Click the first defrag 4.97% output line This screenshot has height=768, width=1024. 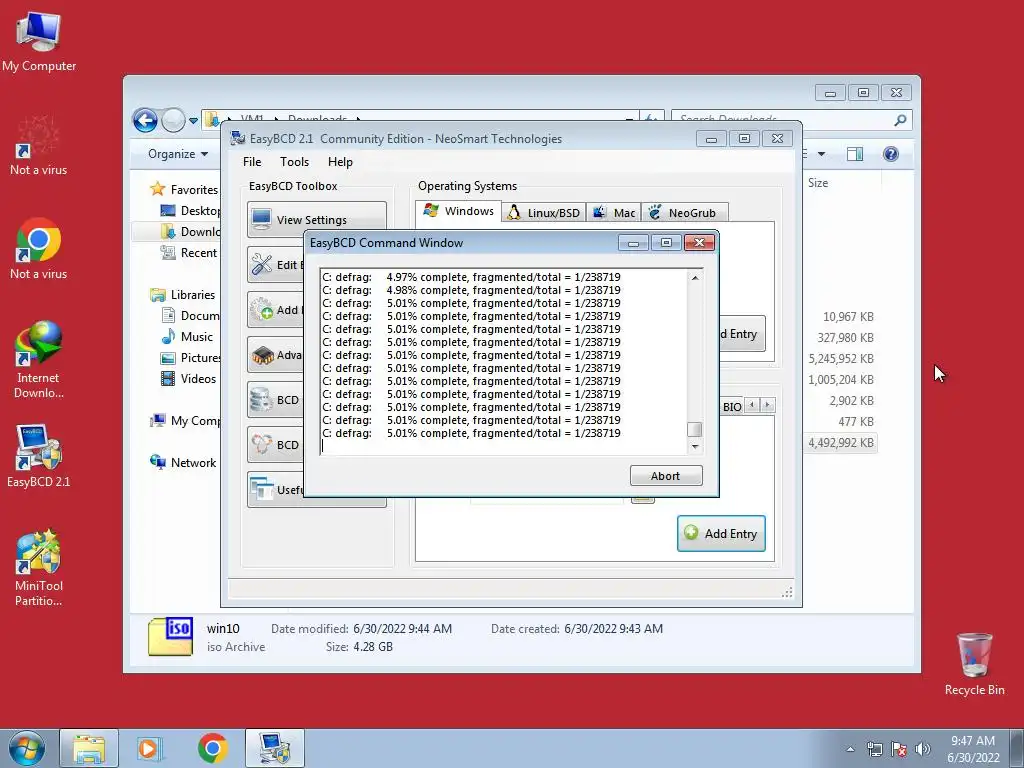471,277
